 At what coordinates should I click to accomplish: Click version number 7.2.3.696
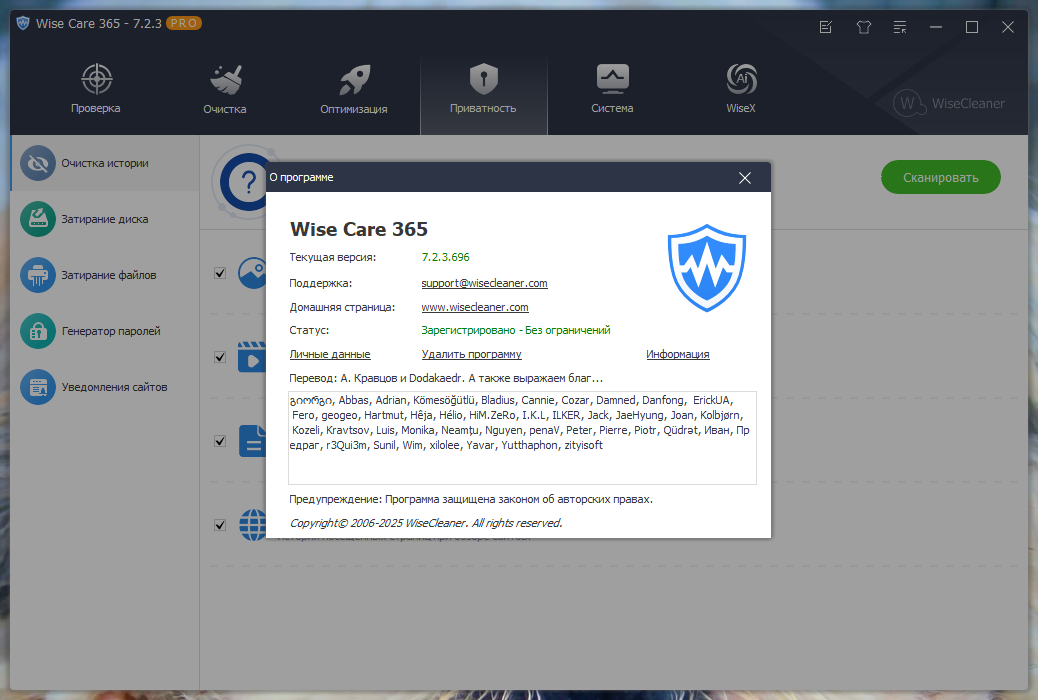446,257
